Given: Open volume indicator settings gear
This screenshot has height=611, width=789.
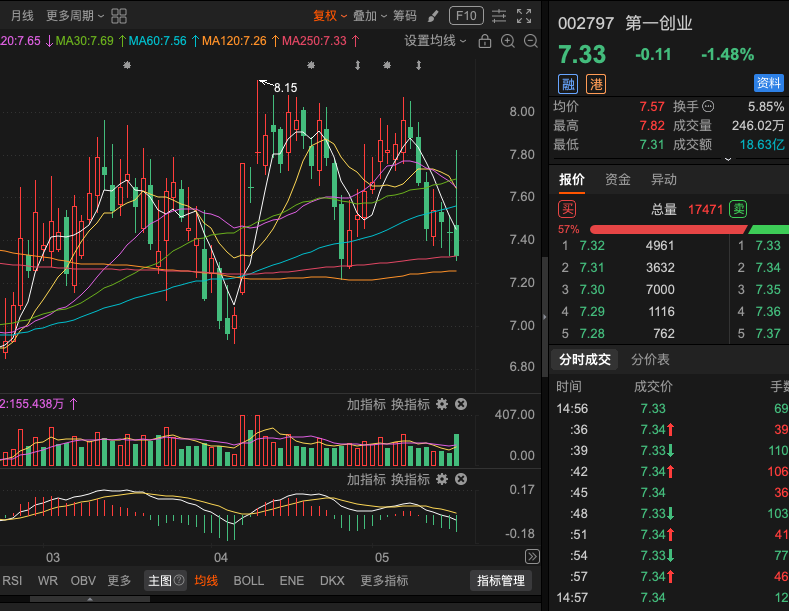Looking at the screenshot, I should pyautogui.click(x=442, y=404).
